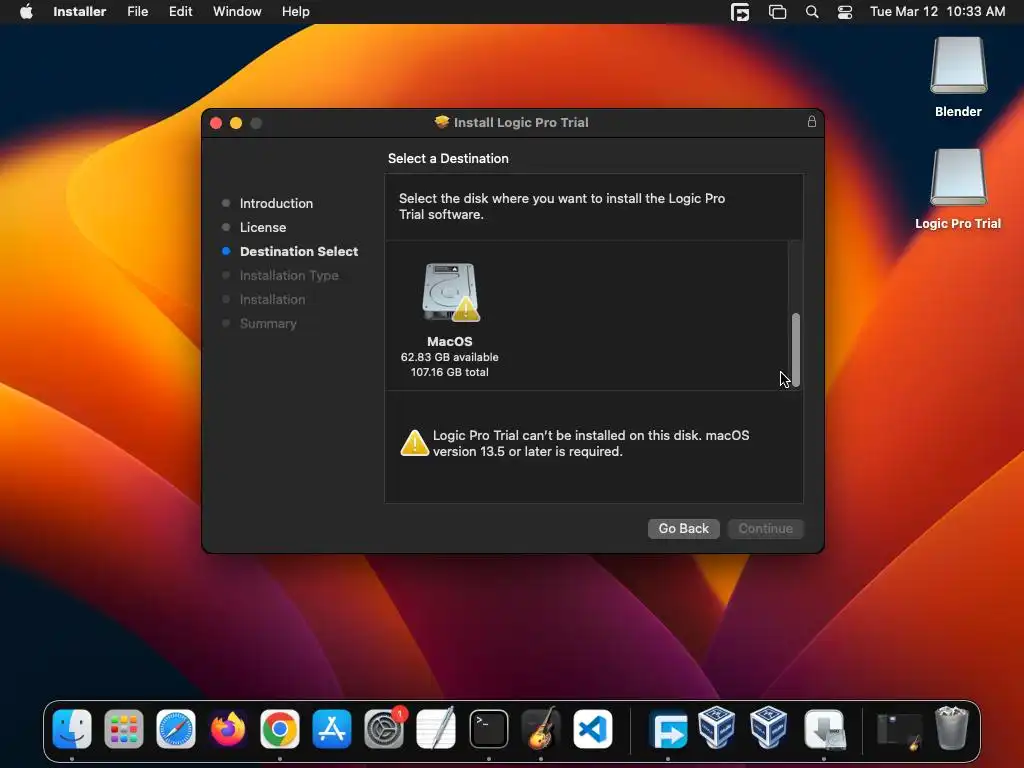This screenshot has width=1024, height=768.
Task: Open TextEdit from the Dock
Action: pos(436,729)
